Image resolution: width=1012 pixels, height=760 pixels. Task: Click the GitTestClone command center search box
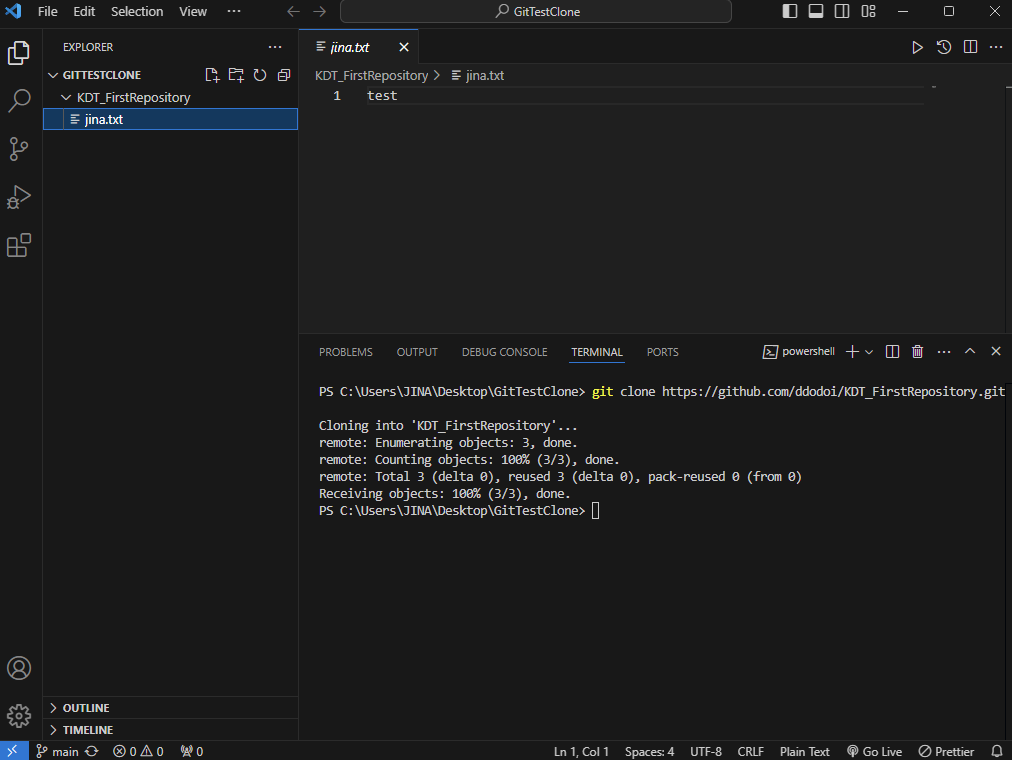click(x=536, y=12)
